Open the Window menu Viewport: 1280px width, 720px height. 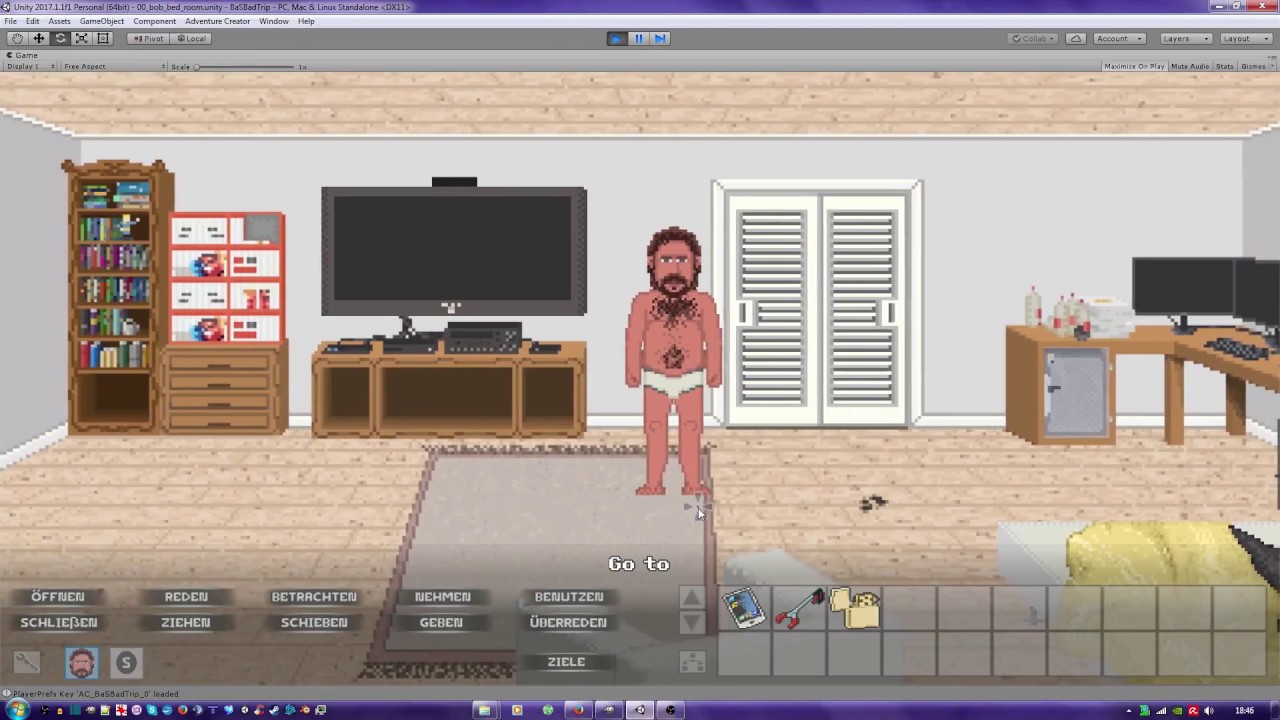[273, 21]
